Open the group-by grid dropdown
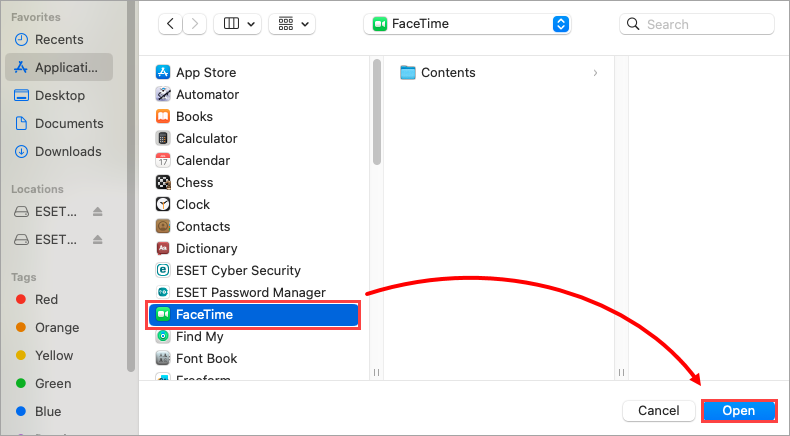The width and height of the screenshot is (790, 436). click(292, 24)
